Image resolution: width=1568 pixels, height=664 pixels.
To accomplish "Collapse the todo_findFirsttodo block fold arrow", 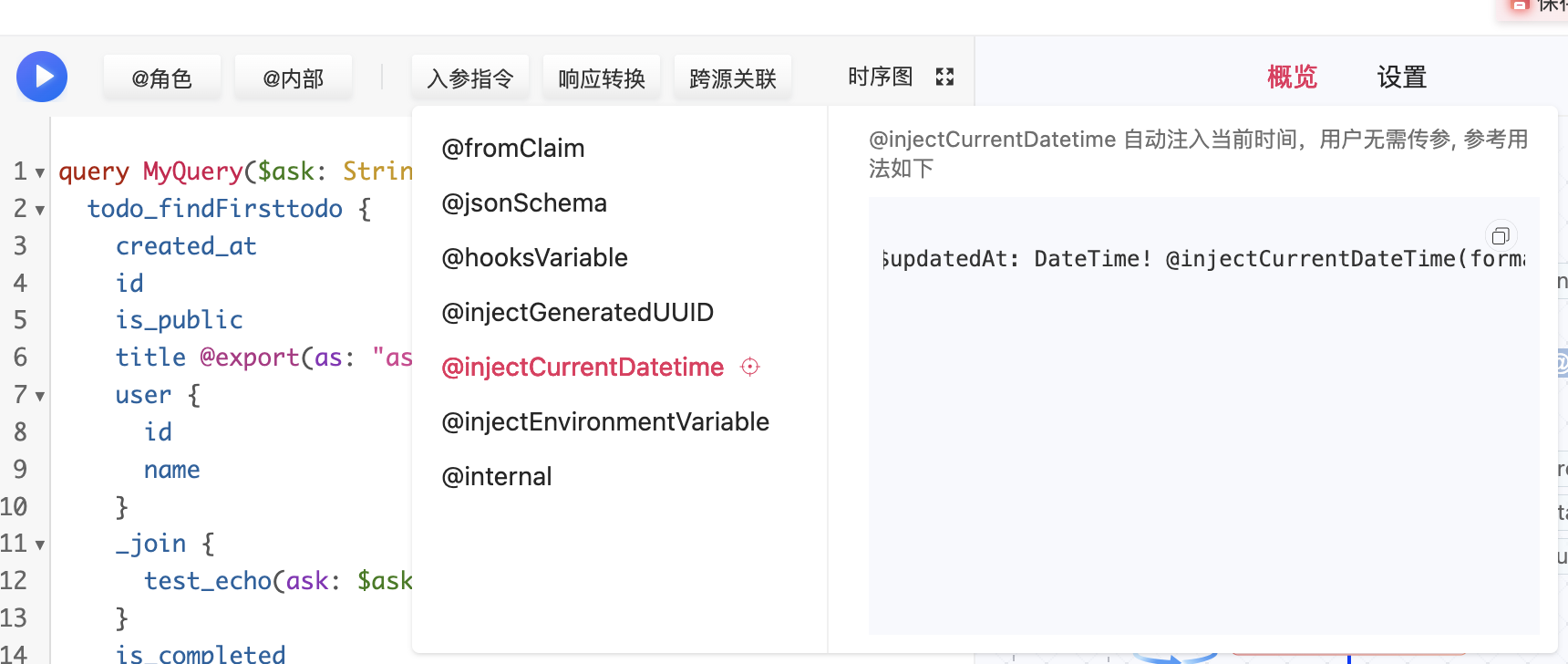I will click(40, 210).
